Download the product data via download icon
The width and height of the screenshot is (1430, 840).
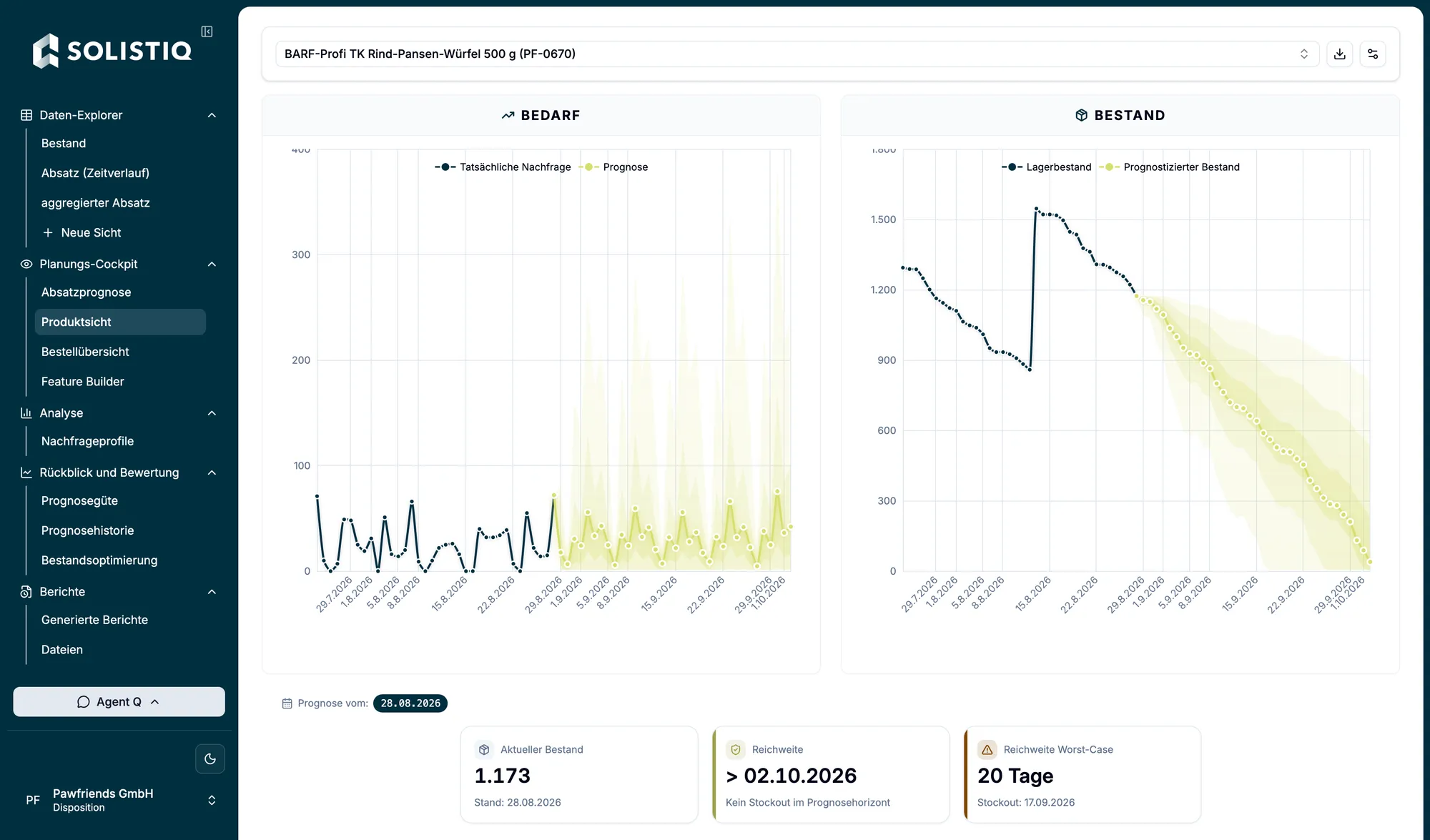(x=1340, y=54)
